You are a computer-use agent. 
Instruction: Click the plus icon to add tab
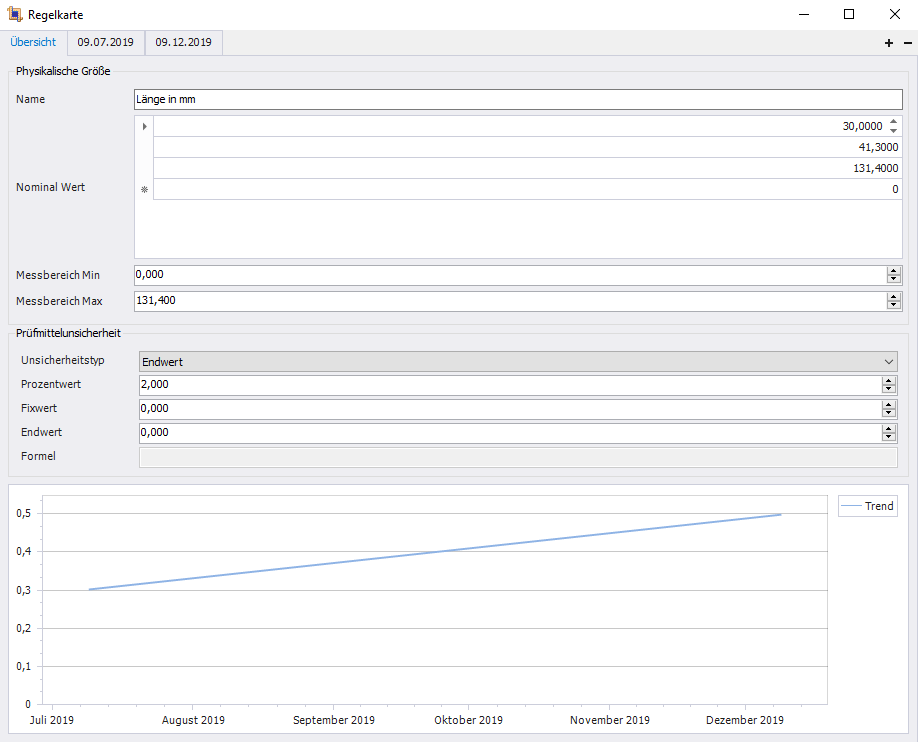pos(889,43)
